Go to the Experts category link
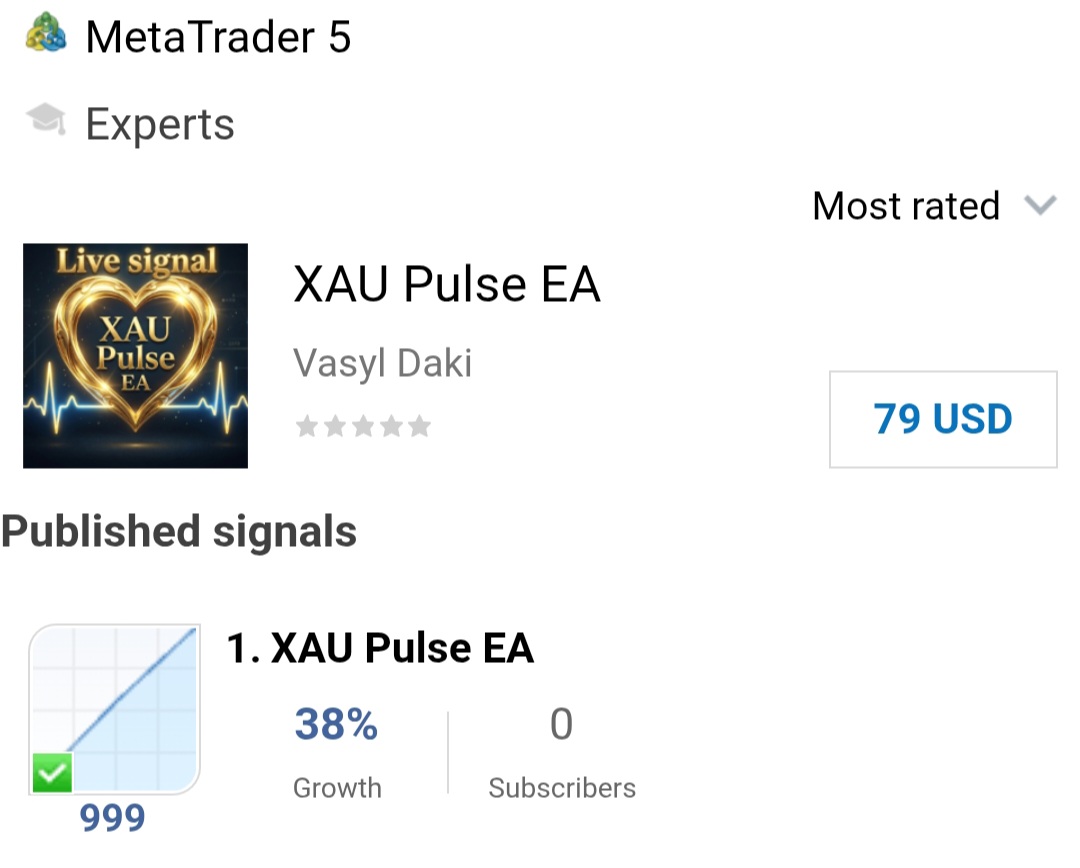 (x=160, y=125)
